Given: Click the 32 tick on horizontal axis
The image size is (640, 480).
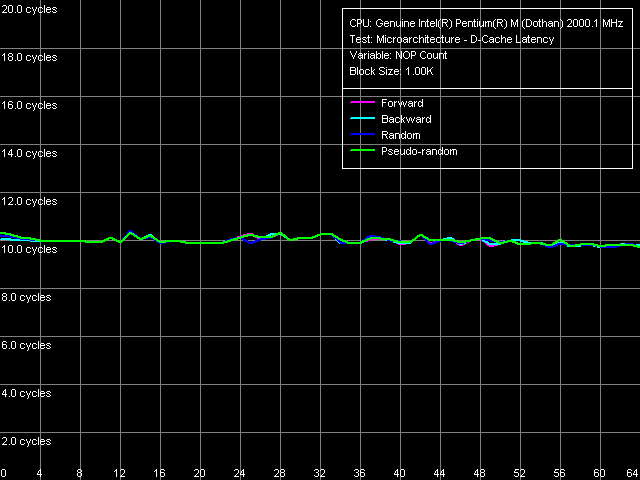Looking at the screenshot, I should (x=320, y=472).
